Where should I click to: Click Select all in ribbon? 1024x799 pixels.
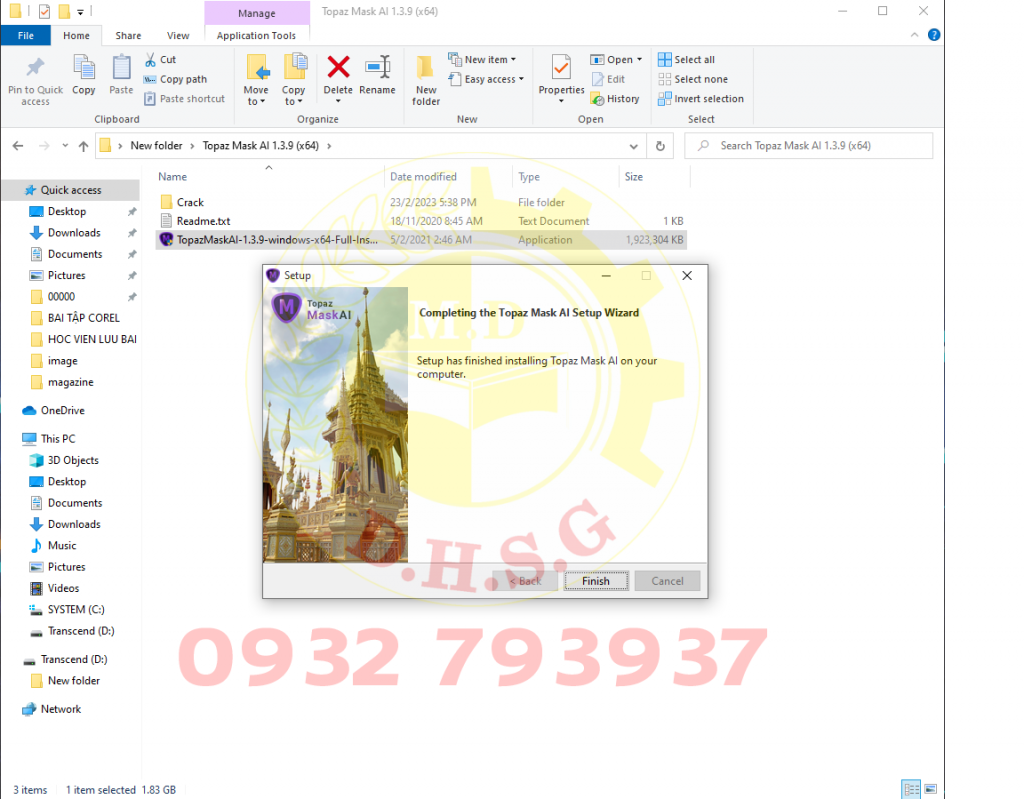[x=686, y=59]
